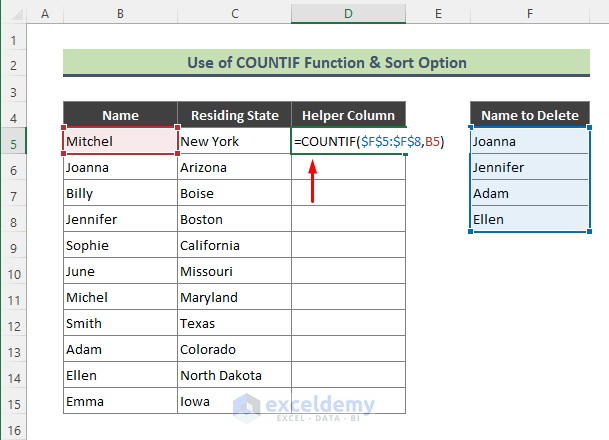Screen dimensions: 609x440
Task: Click the empty helper cell beside Arizona
Action: pos(348,168)
